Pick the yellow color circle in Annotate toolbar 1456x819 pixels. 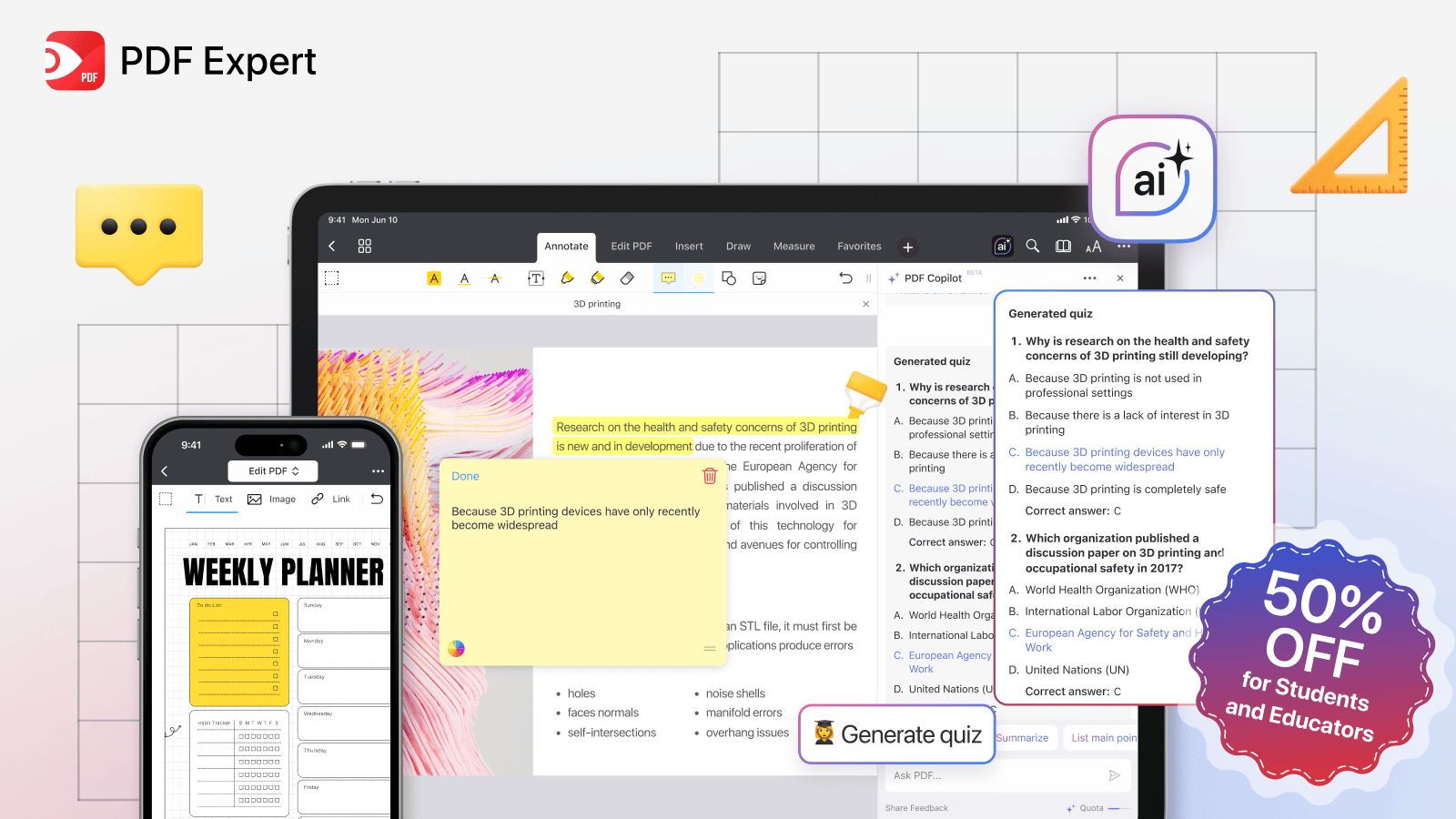point(698,278)
